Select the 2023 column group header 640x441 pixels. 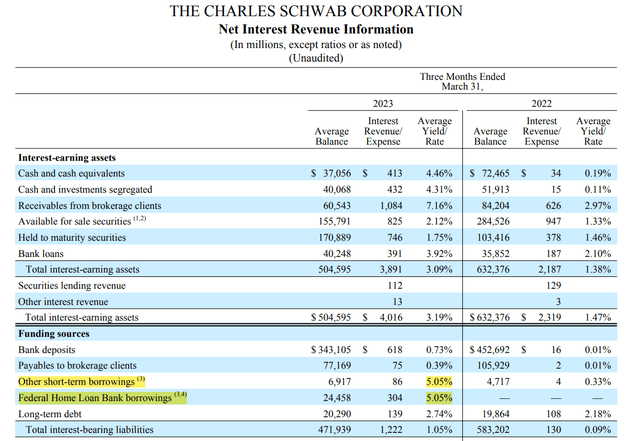(x=383, y=104)
